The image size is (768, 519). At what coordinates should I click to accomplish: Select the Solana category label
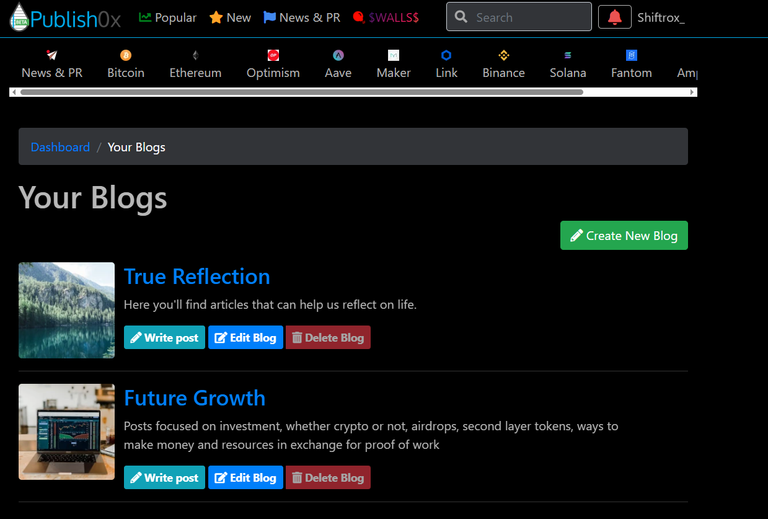click(568, 72)
